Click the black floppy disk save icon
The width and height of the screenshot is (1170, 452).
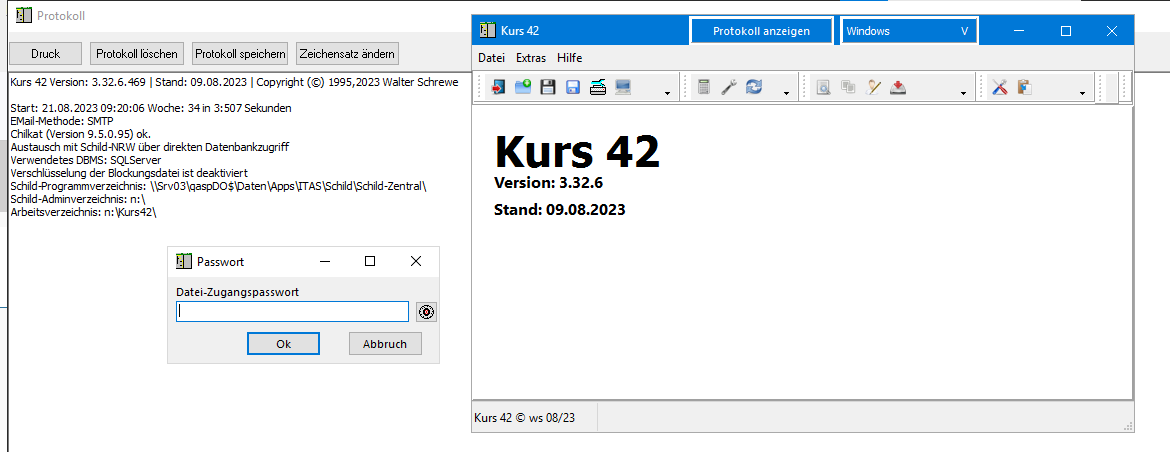(548, 88)
